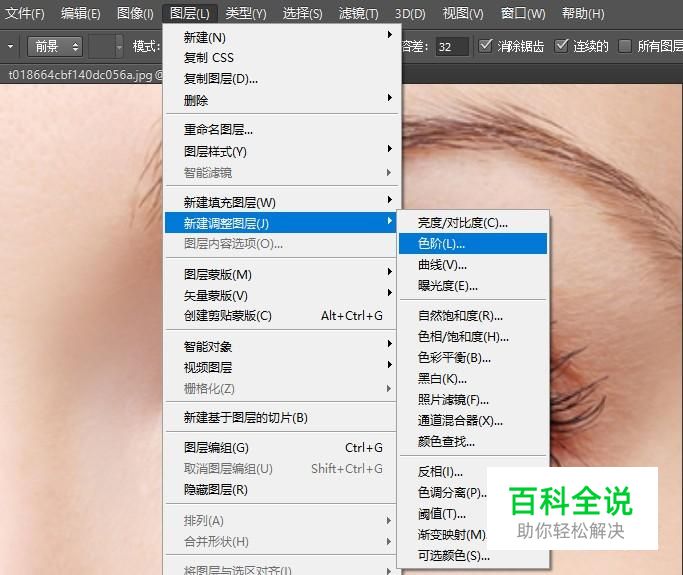
Task: Open the 视图(V) menu
Action: pos(463,14)
